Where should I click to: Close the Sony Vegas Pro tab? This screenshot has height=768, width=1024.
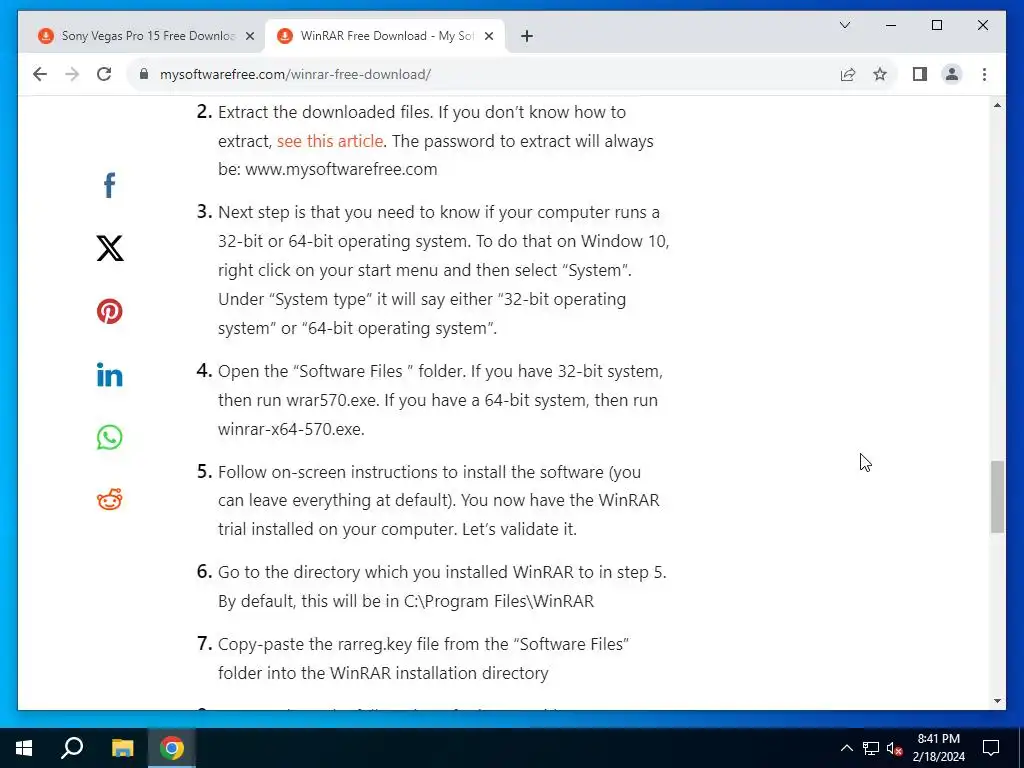pyautogui.click(x=249, y=36)
